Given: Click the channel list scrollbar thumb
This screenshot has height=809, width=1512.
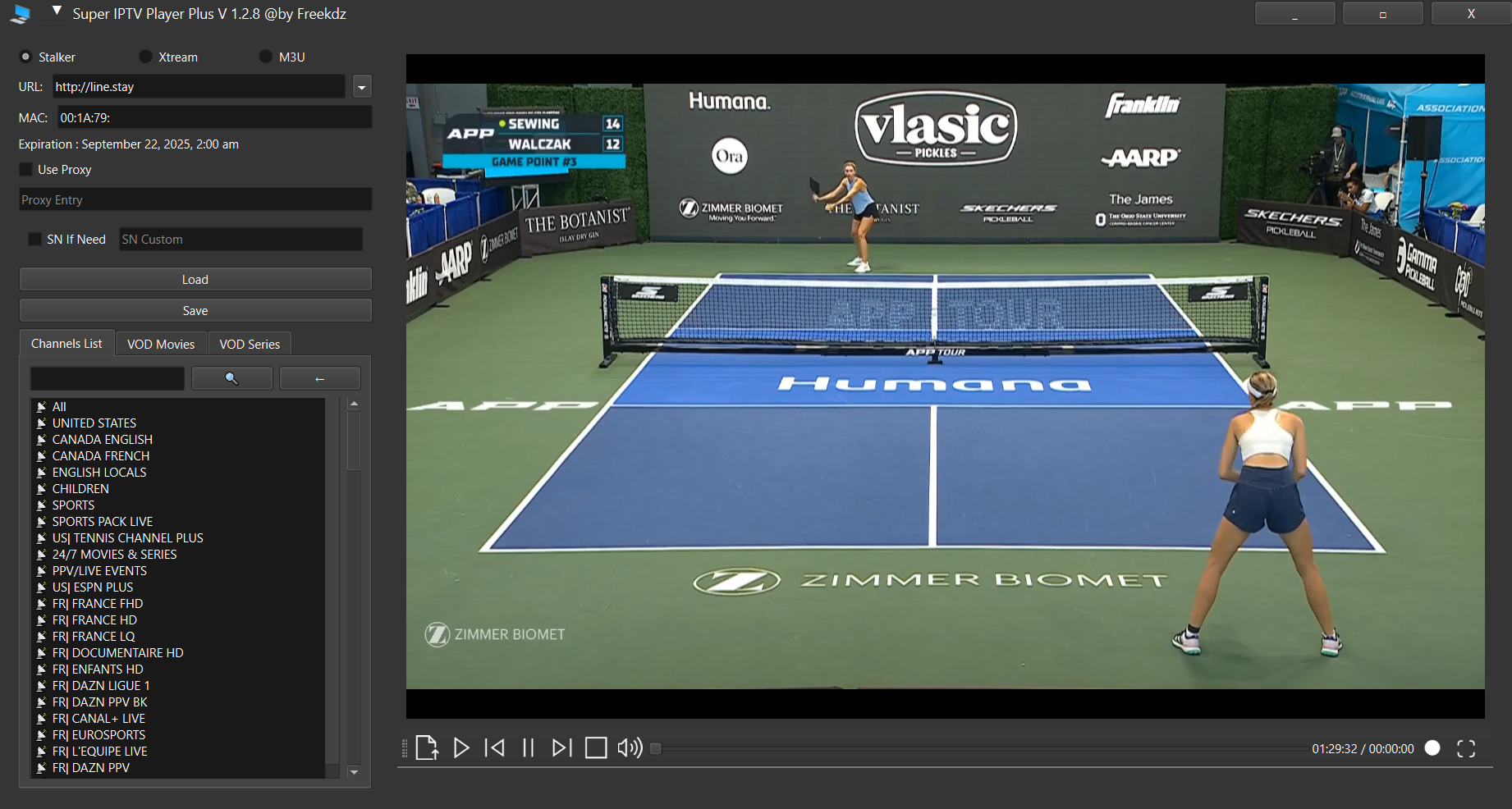Looking at the screenshot, I should [354, 441].
